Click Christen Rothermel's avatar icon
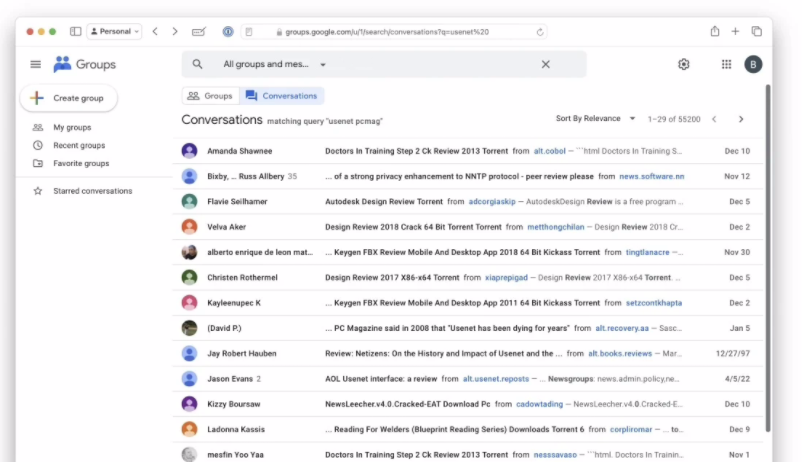The width and height of the screenshot is (802, 472). 189,277
